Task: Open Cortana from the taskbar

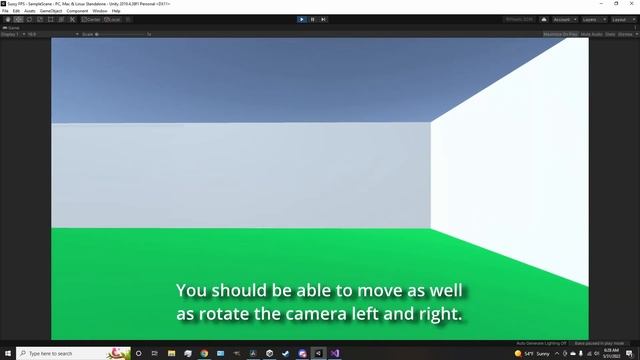Action: (x=138, y=353)
